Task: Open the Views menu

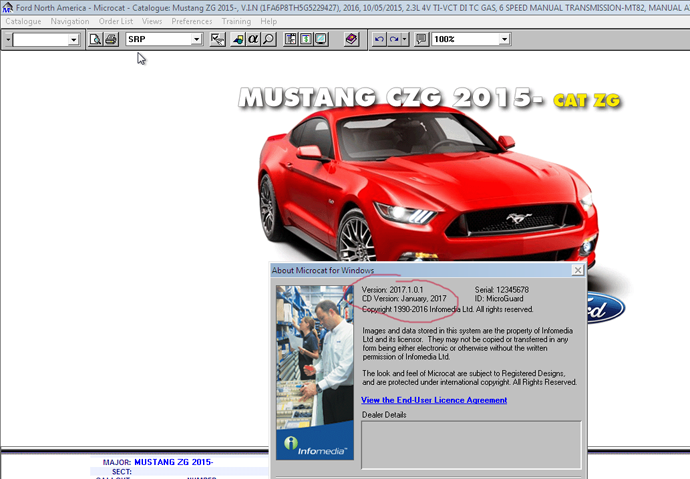Action: [x=152, y=21]
